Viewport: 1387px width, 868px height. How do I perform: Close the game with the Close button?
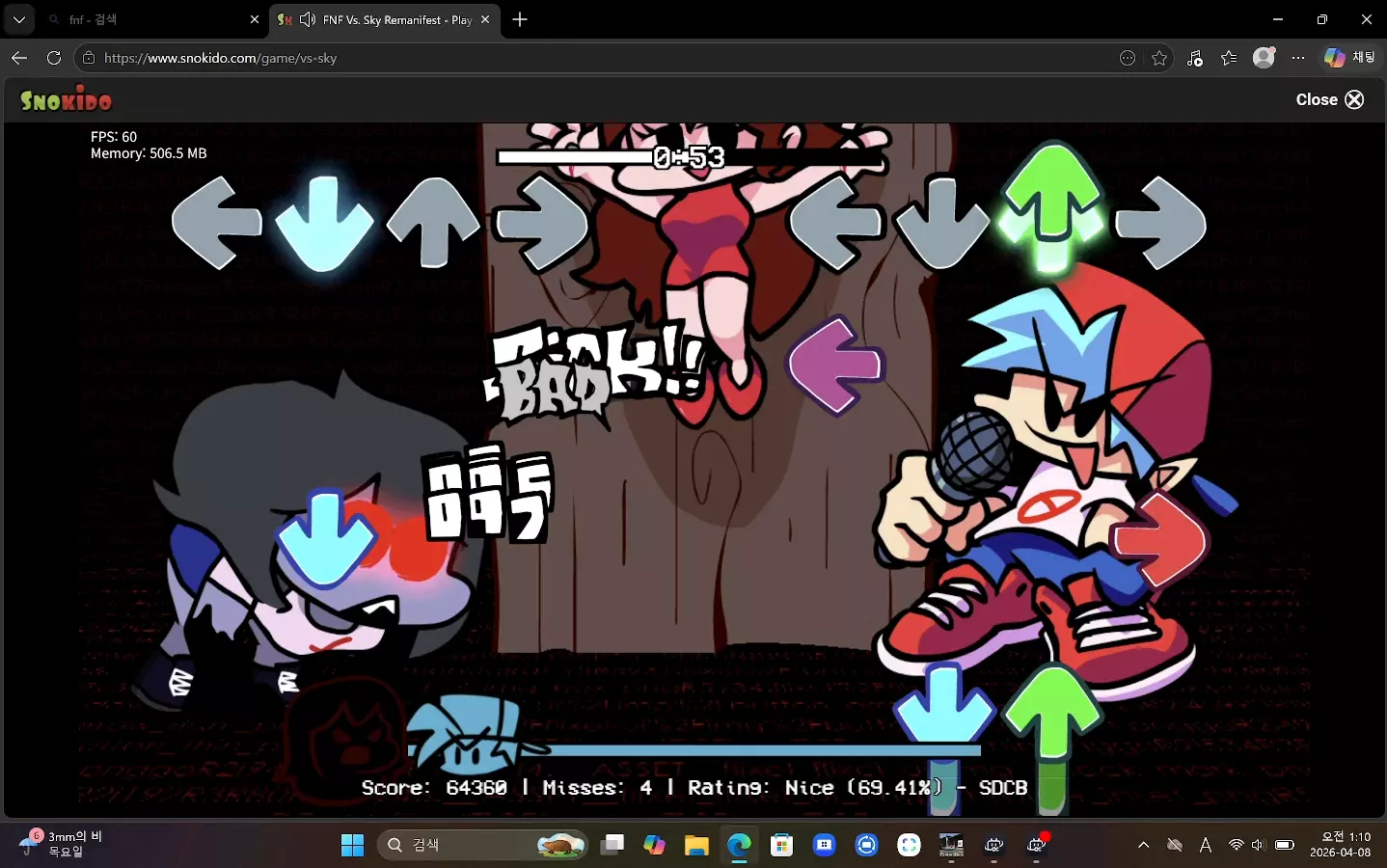(1330, 99)
